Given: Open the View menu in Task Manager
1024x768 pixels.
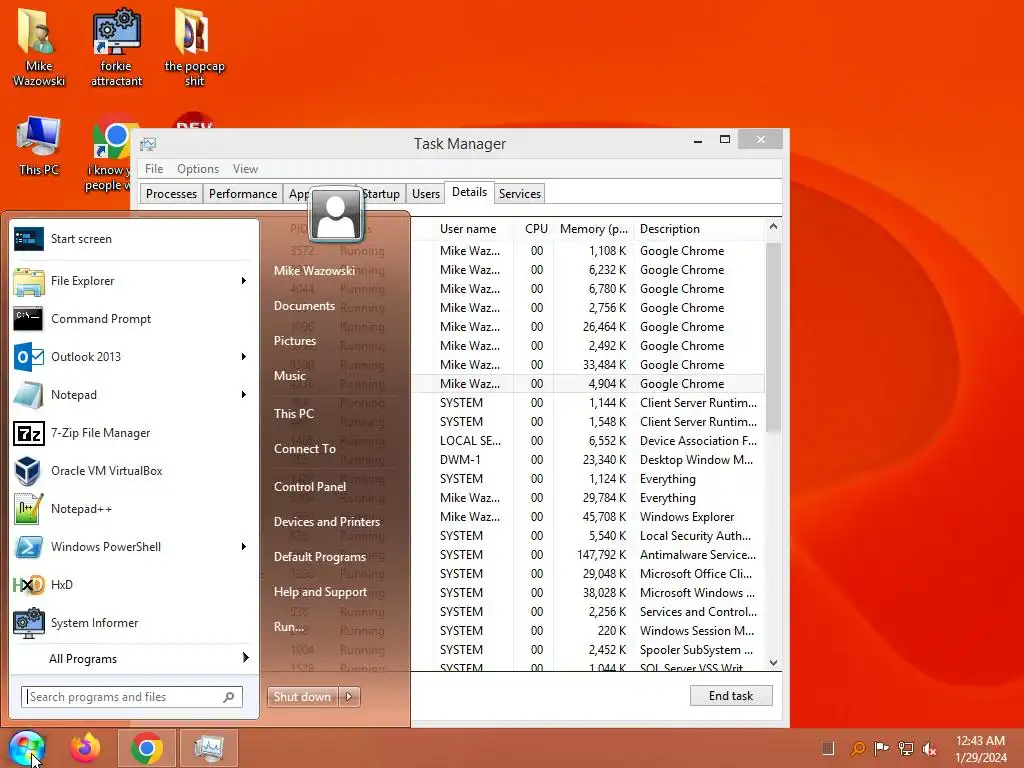Looking at the screenshot, I should pyautogui.click(x=246, y=168).
